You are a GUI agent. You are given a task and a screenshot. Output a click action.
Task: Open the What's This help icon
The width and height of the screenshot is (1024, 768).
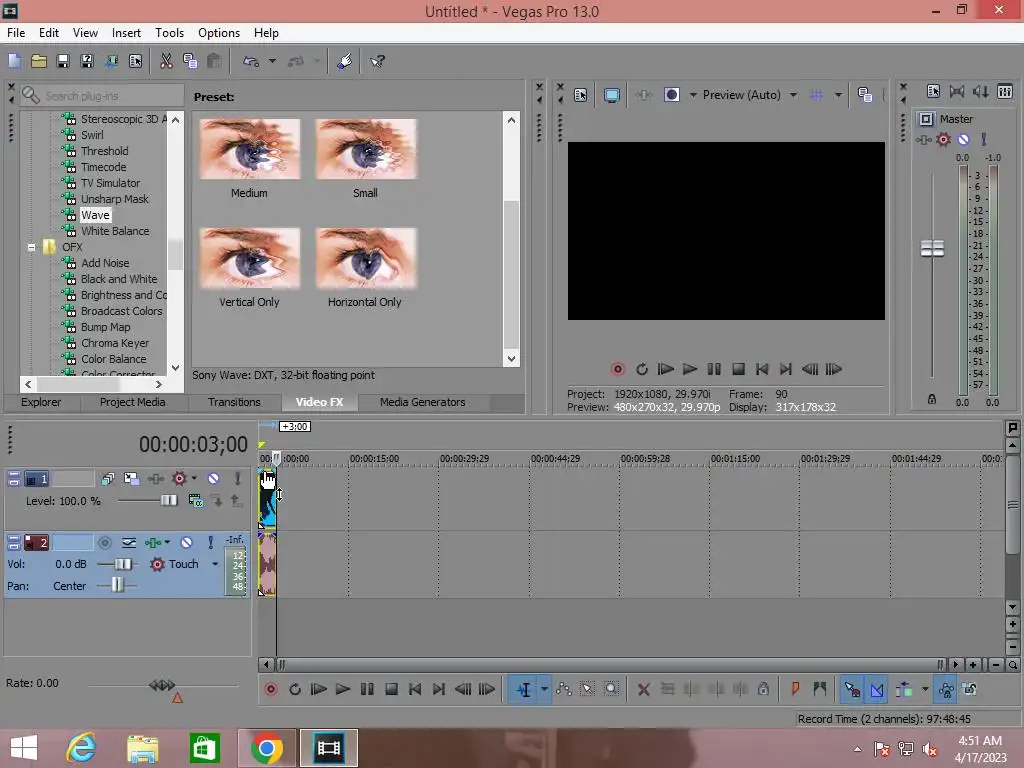tap(377, 61)
